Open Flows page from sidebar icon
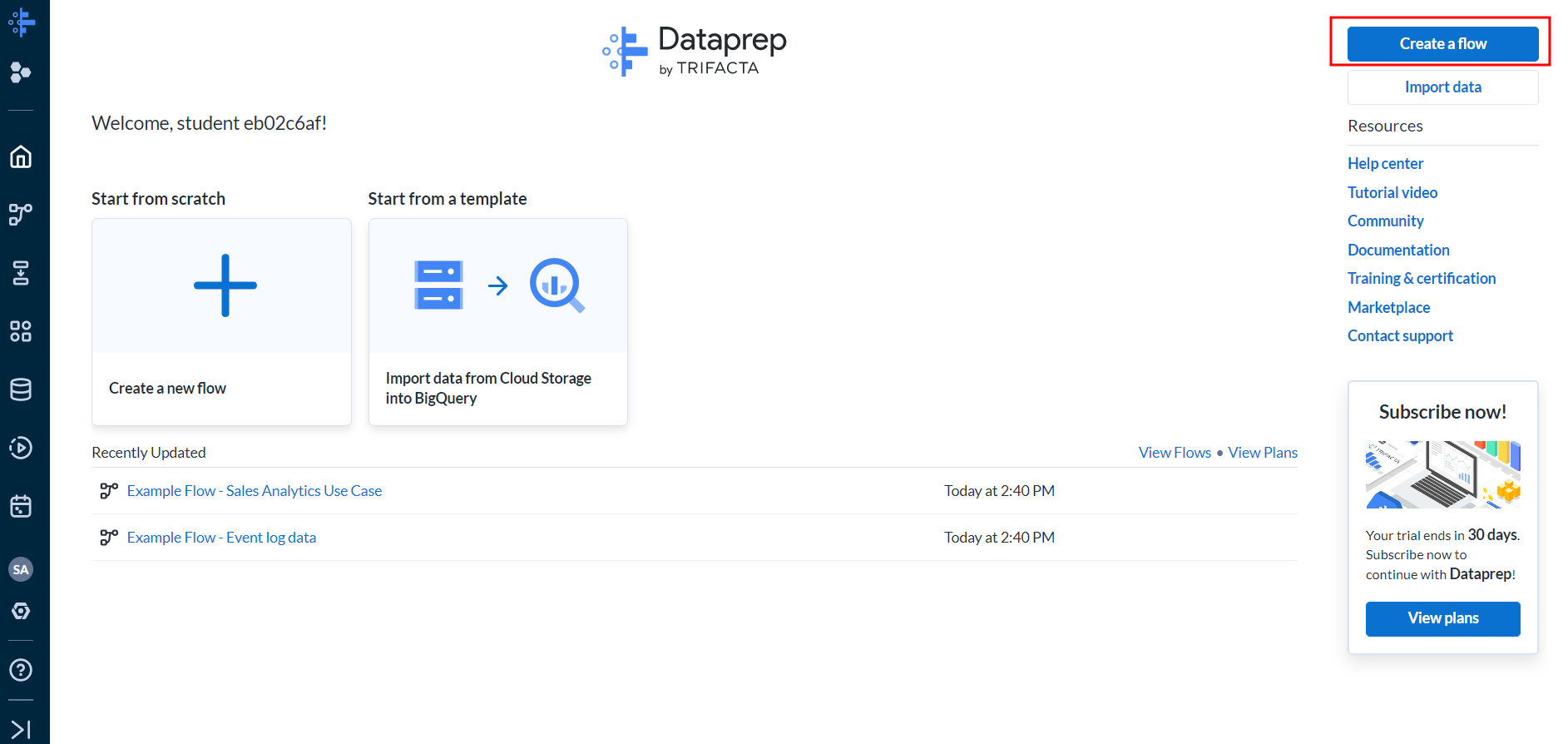The image size is (1568, 744). click(x=21, y=214)
